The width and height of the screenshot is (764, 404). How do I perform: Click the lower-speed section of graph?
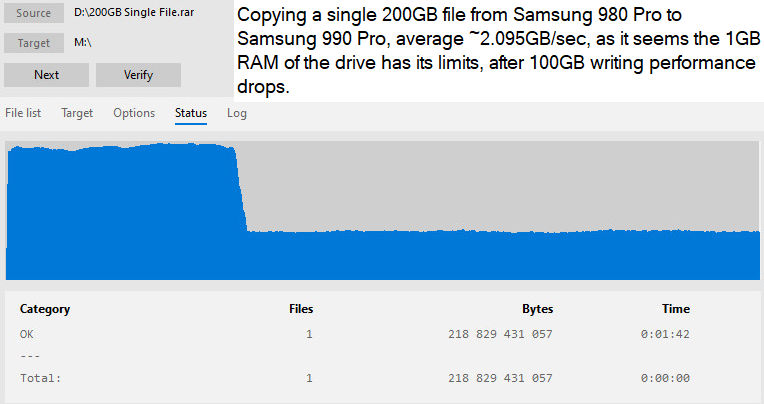point(502,255)
